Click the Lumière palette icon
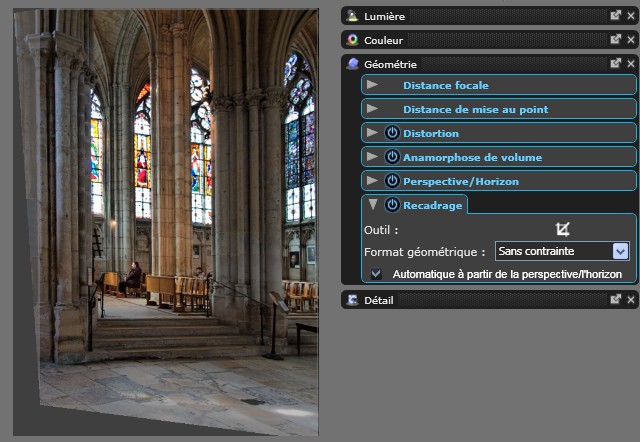 click(352, 16)
